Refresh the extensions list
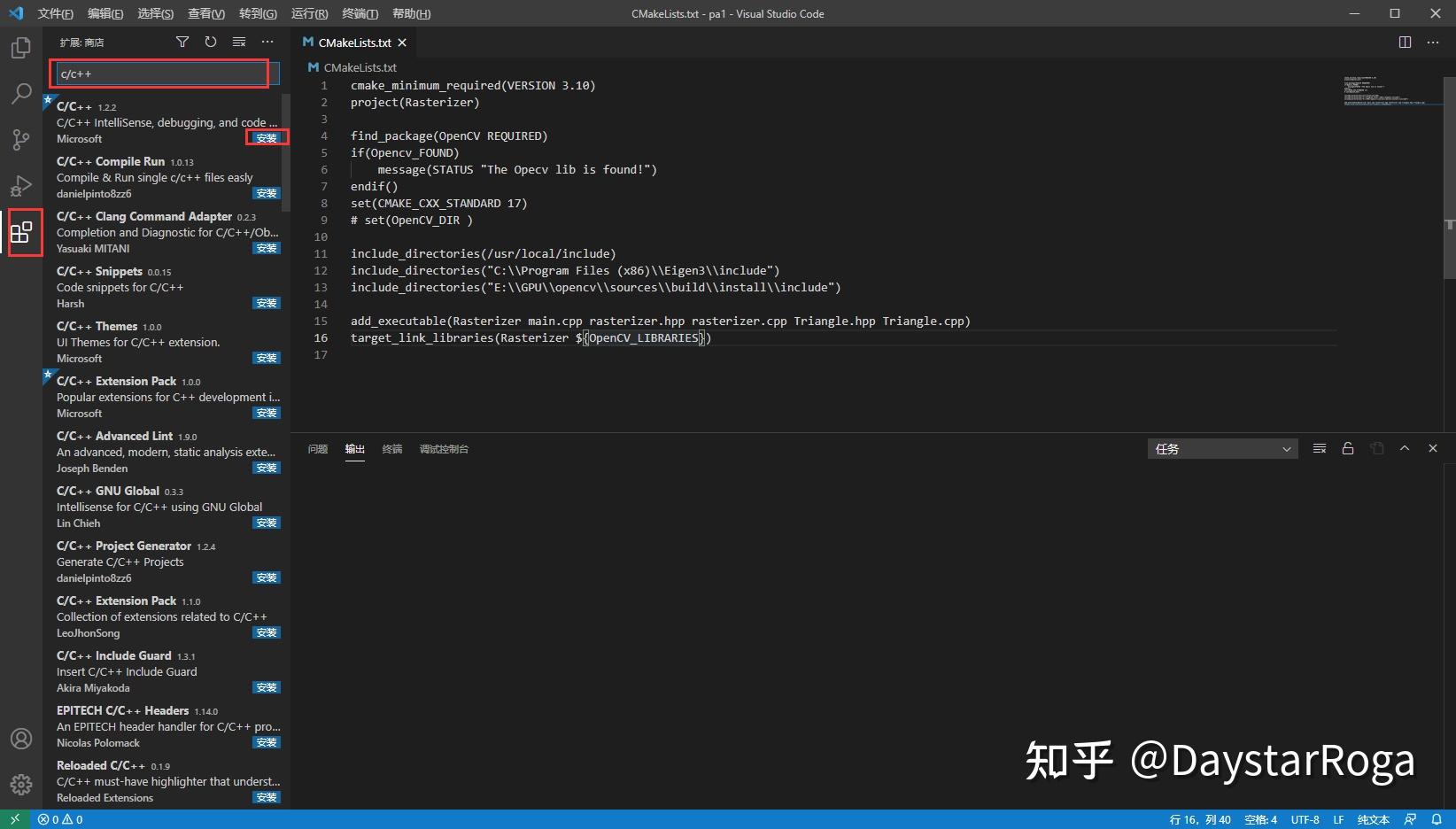 point(211,42)
